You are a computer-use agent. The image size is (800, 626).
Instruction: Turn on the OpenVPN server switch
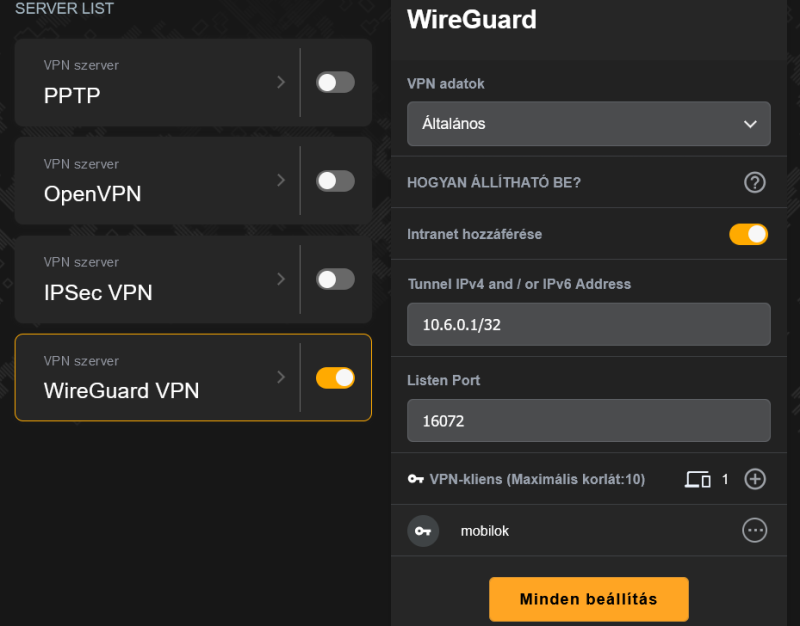click(x=335, y=181)
